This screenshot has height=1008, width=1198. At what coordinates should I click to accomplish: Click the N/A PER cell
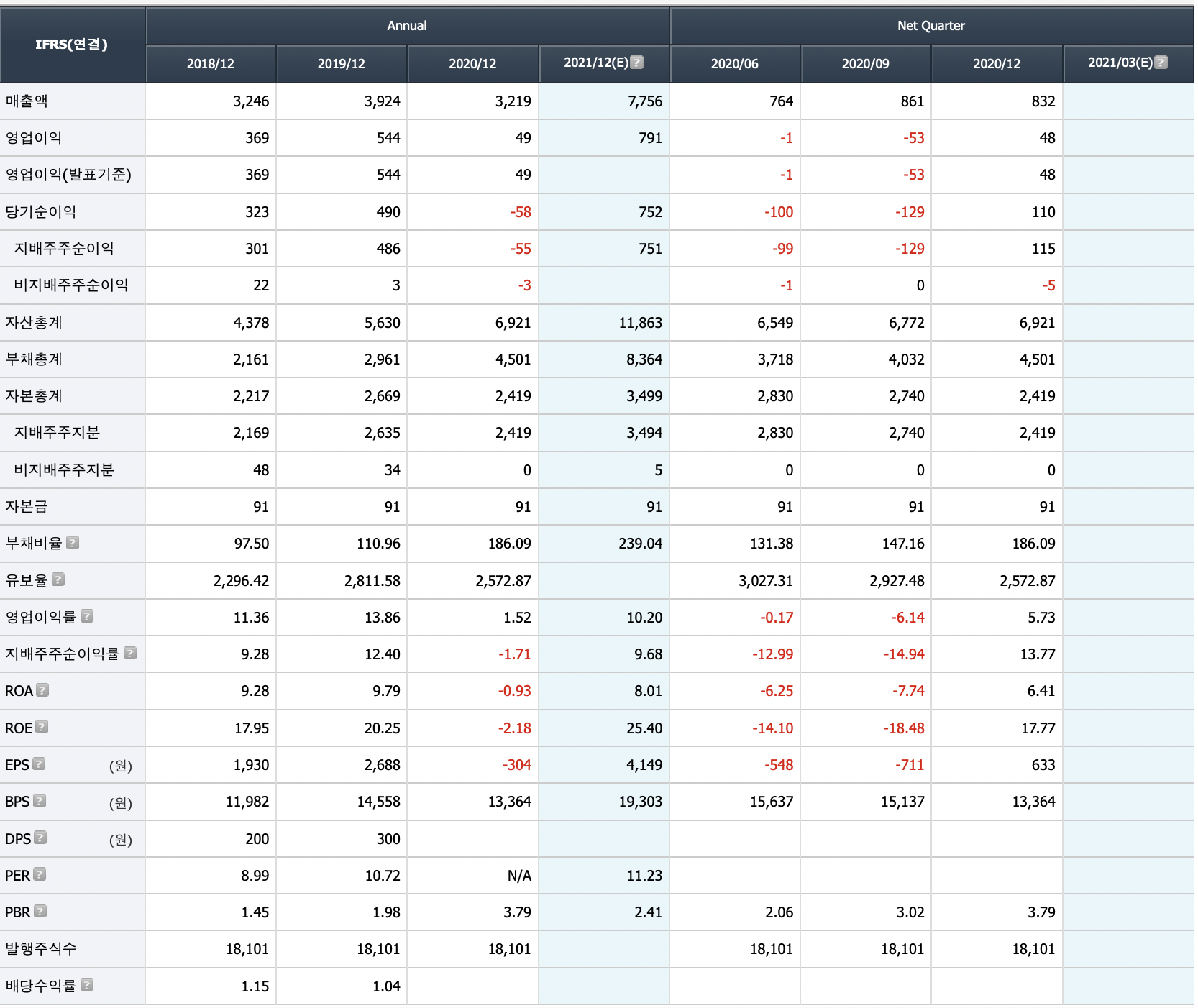519,876
